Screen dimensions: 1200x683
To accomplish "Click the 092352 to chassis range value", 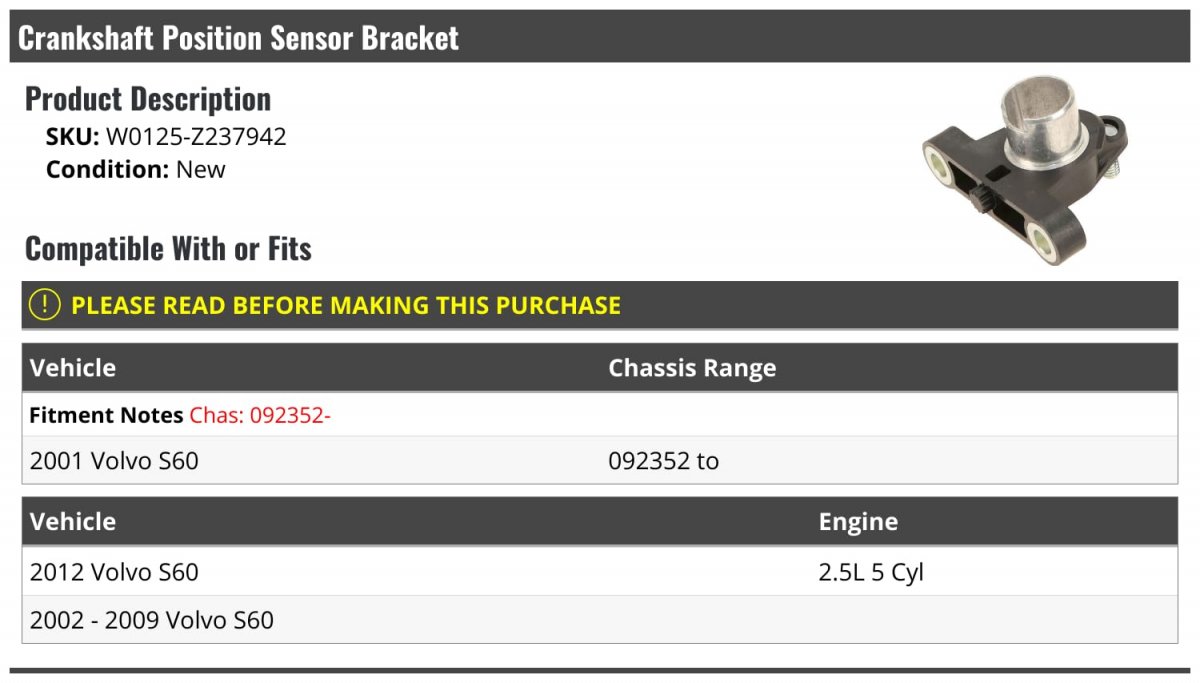I will (x=663, y=461).
